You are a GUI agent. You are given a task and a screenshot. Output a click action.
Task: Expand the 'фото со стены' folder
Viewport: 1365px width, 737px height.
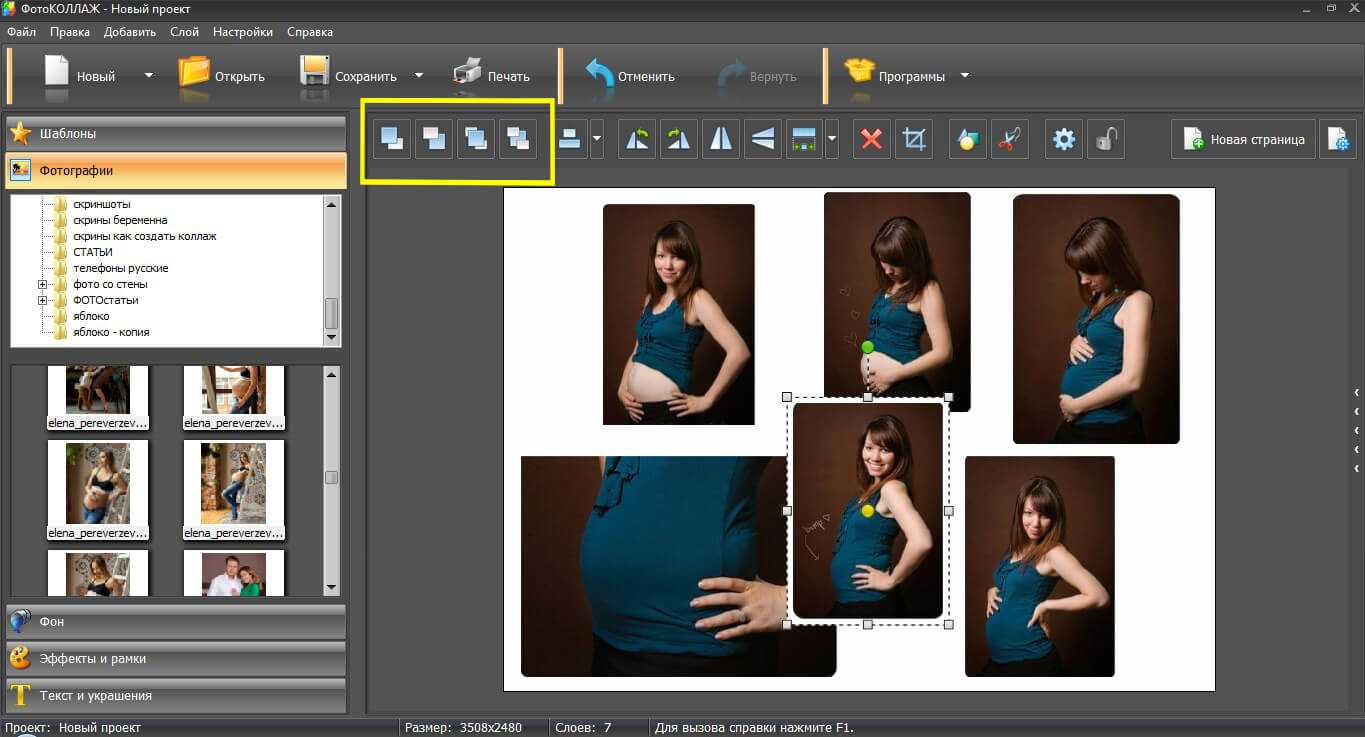click(x=43, y=285)
